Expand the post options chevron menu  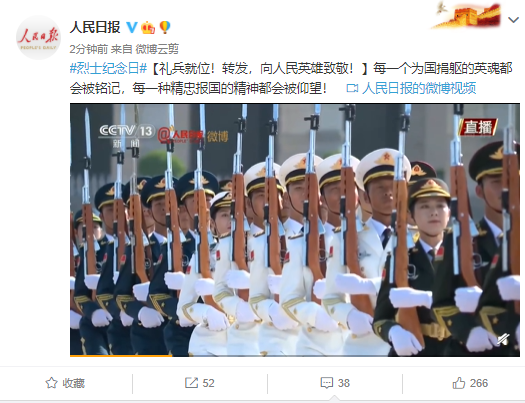(x=513, y=20)
